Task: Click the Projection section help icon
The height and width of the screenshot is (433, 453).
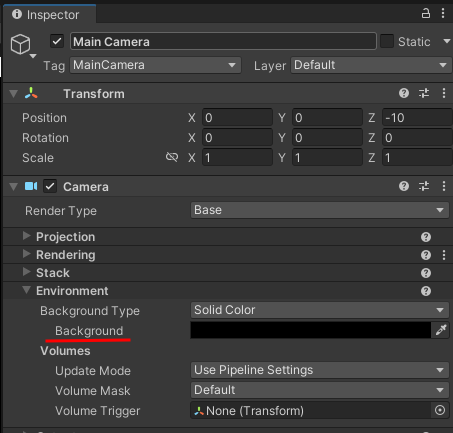Action: [426, 237]
